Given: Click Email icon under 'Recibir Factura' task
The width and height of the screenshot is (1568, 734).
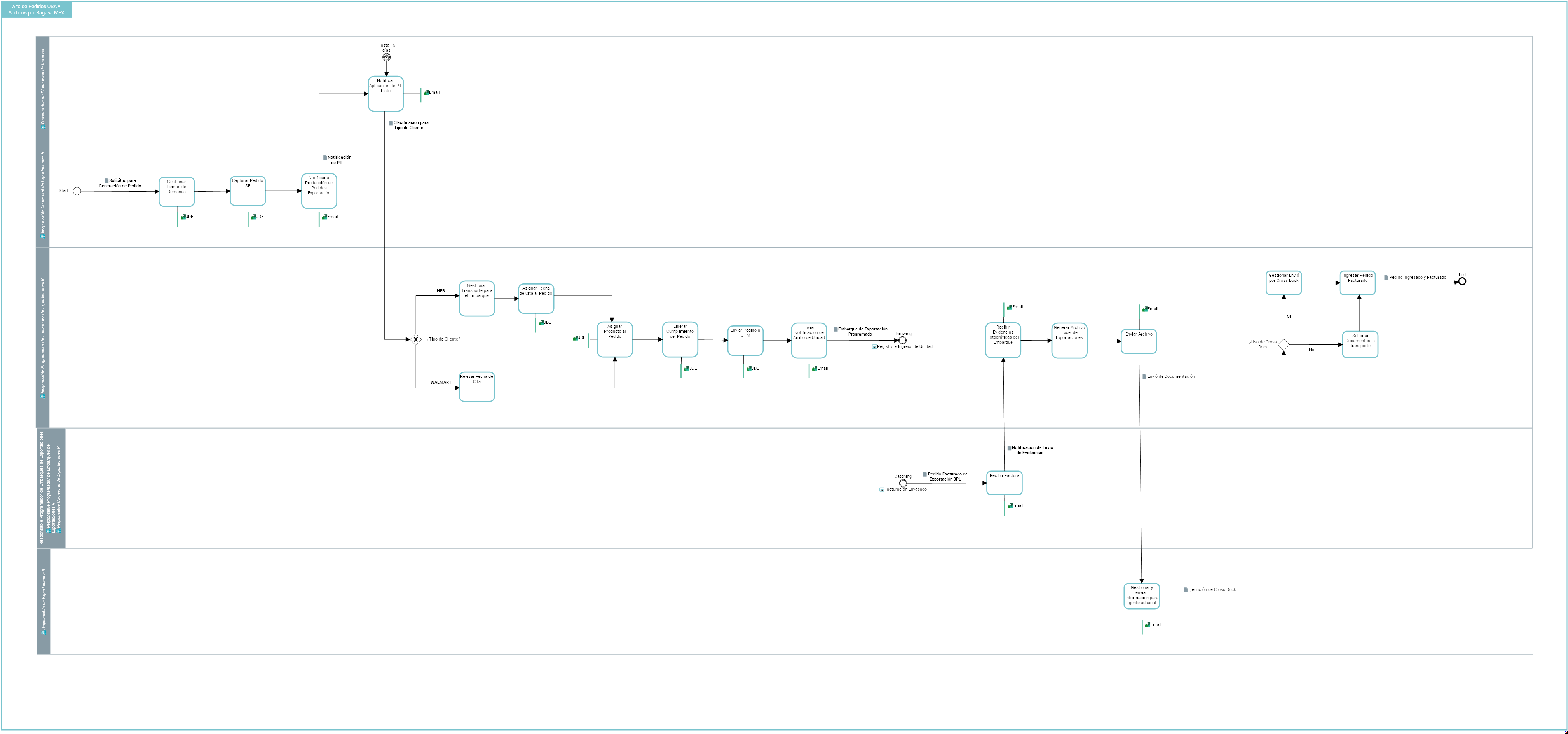Looking at the screenshot, I should (x=1010, y=505).
